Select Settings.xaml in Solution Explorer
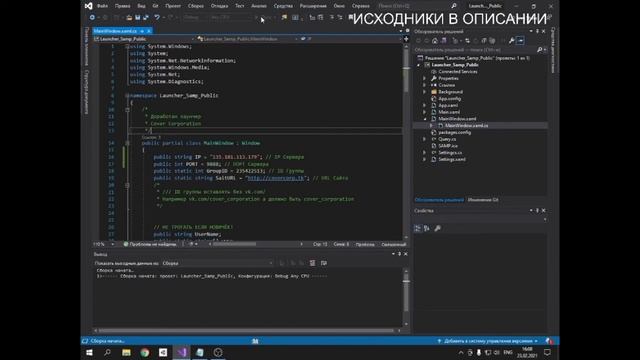640x360 pixels. tap(451, 159)
